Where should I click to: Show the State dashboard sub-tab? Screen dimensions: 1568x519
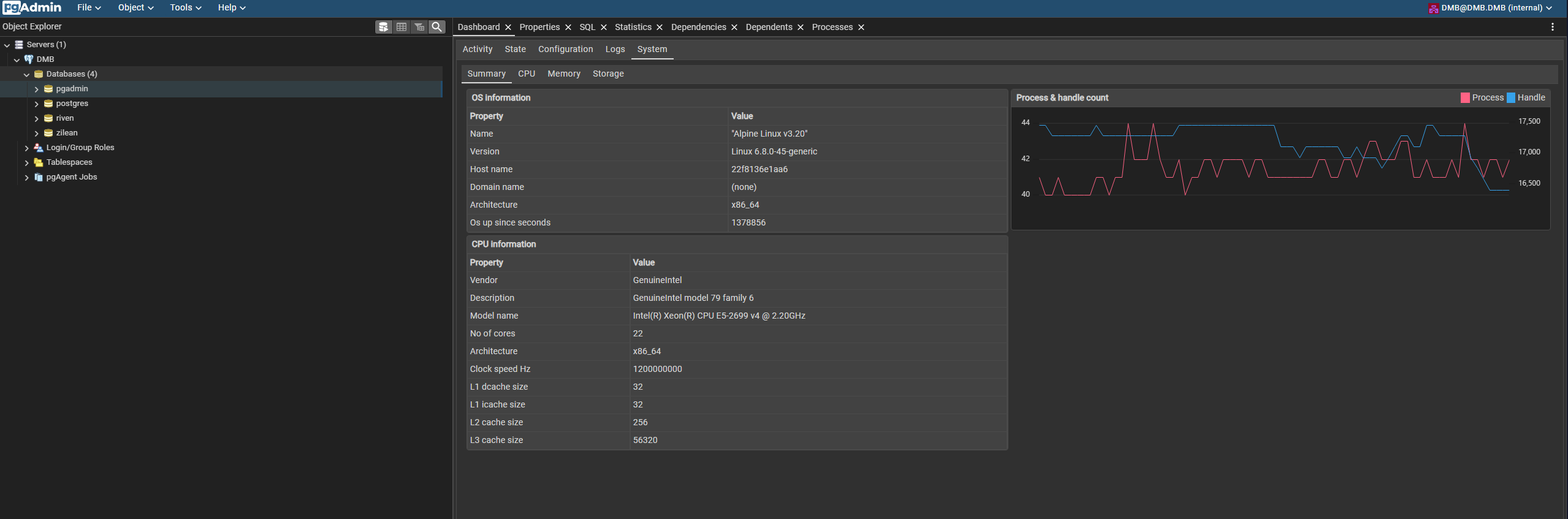(x=516, y=49)
